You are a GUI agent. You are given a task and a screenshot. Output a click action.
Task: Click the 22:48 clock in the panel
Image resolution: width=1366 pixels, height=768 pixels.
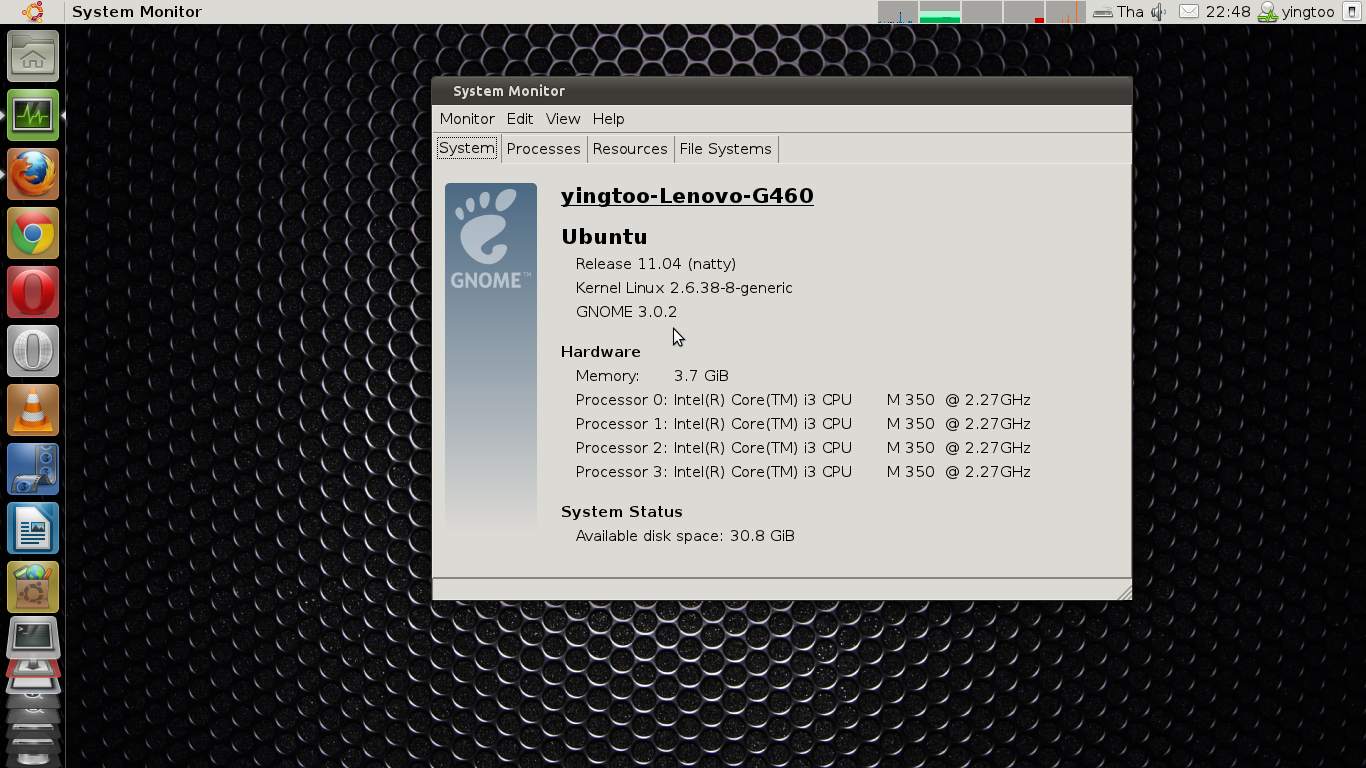click(1228, 12)
